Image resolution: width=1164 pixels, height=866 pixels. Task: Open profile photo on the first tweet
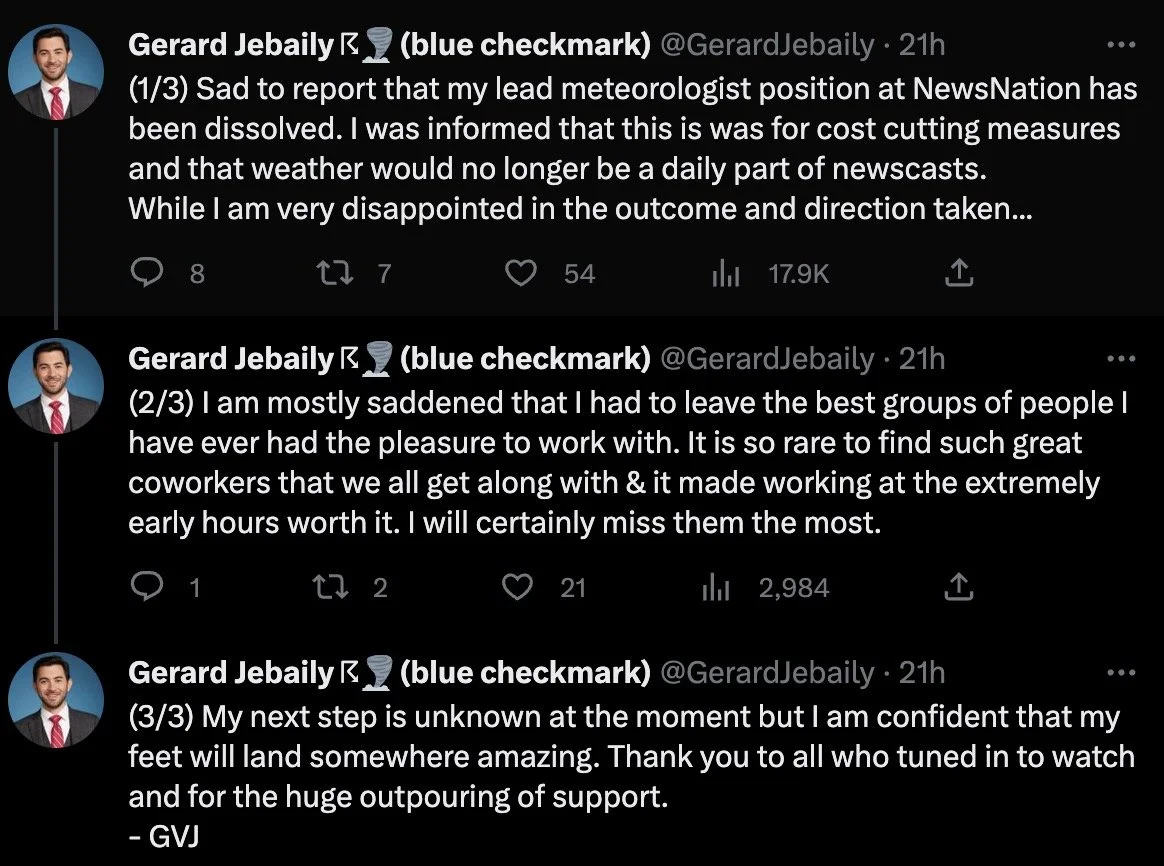click(56, 72)
